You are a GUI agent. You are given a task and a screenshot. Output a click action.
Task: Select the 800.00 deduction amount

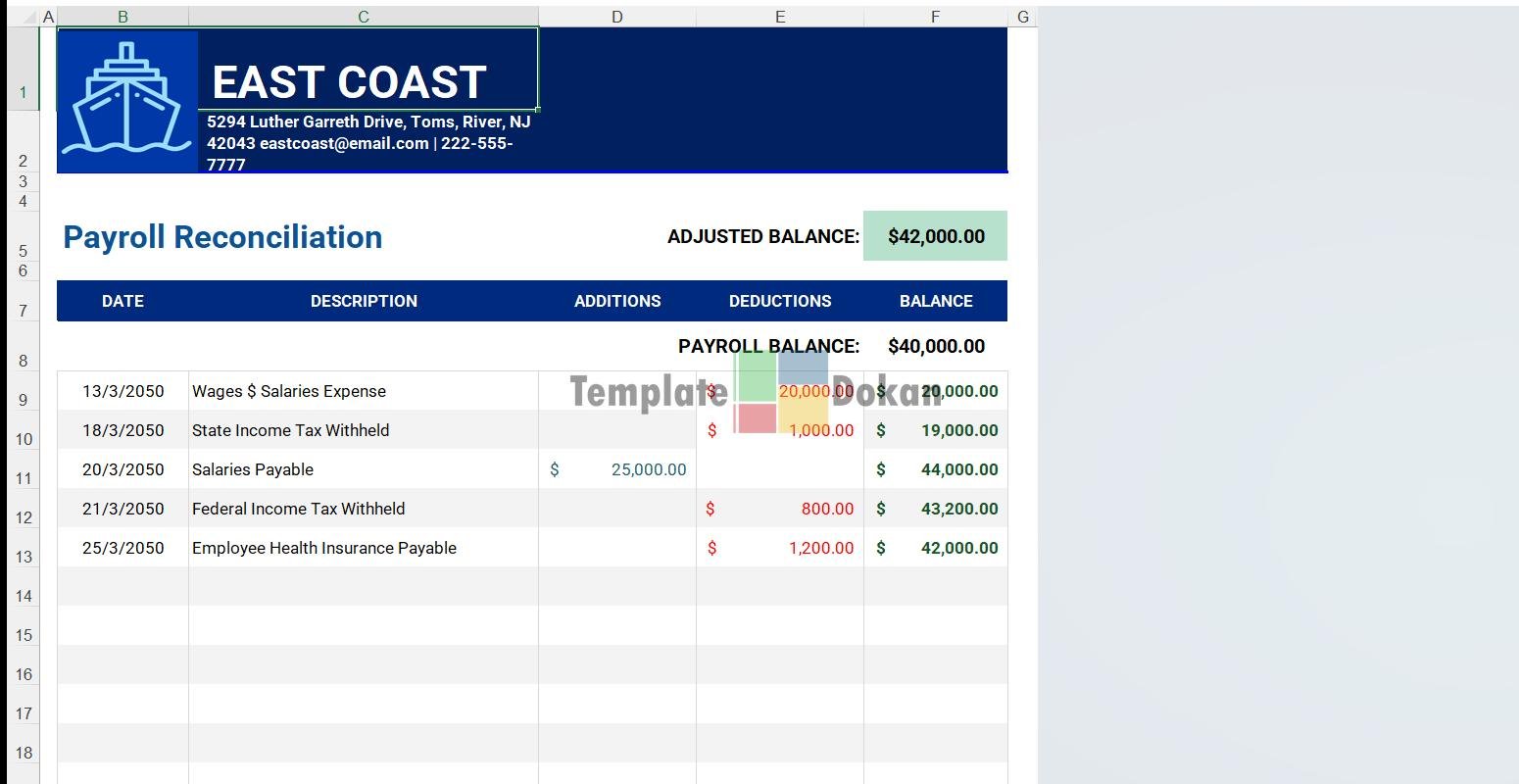(826, 509)
